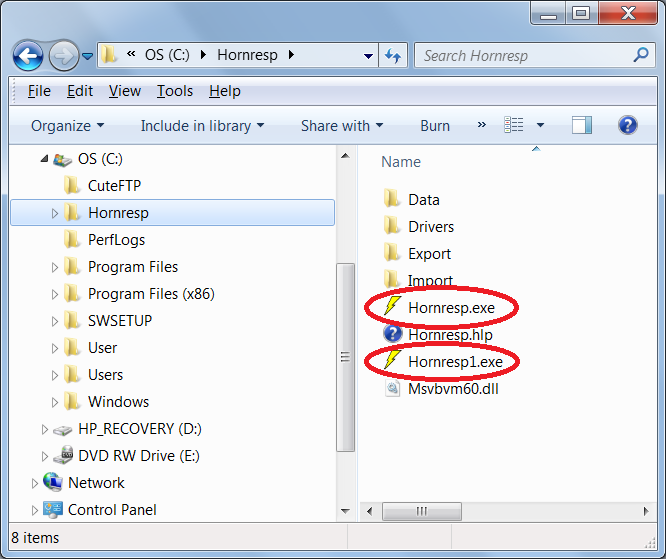Open the blue Get help button
Screen dimensions: 666x559
click(628, 125)
